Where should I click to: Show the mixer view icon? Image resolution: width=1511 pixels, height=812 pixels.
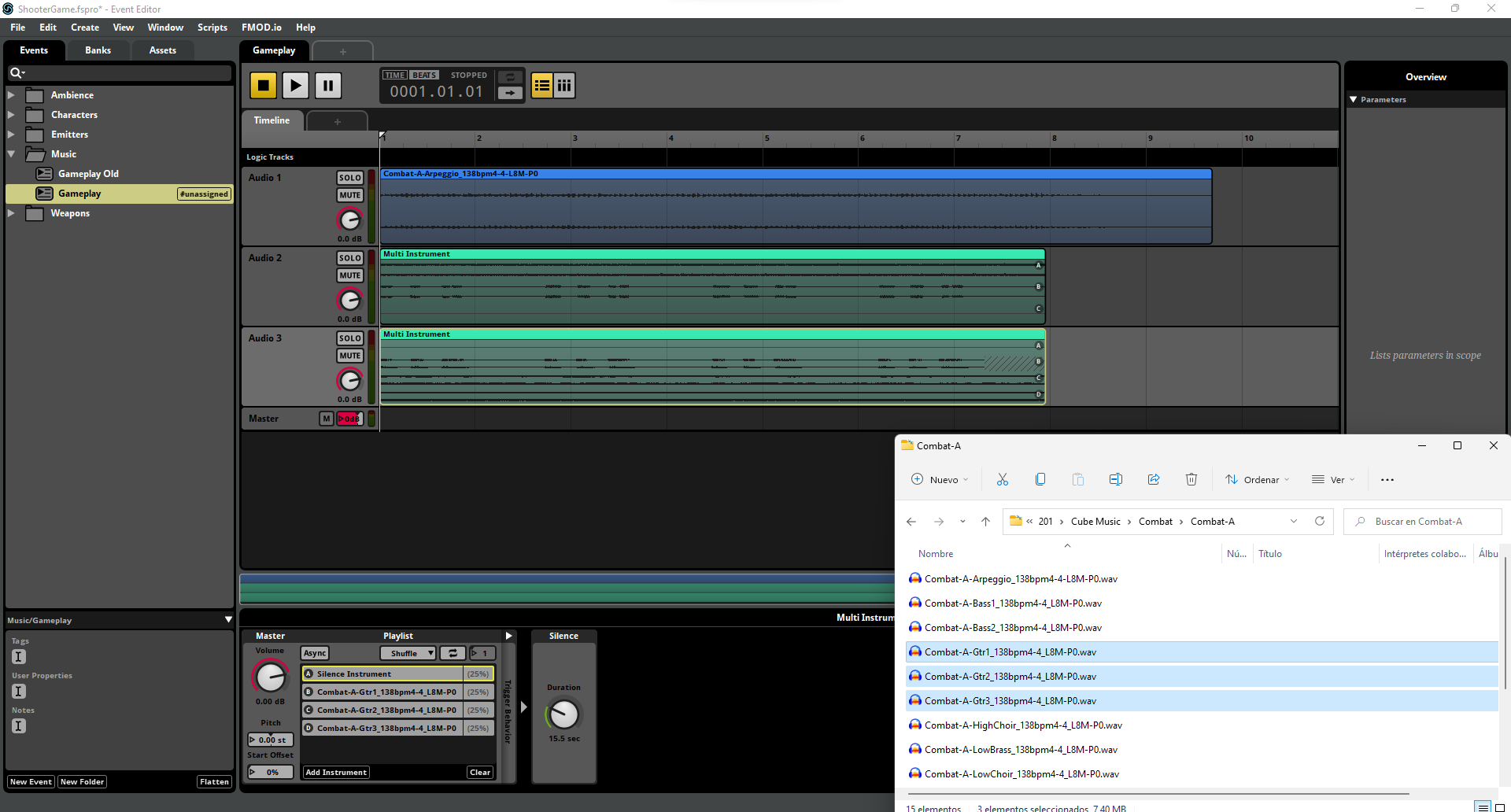564,85
